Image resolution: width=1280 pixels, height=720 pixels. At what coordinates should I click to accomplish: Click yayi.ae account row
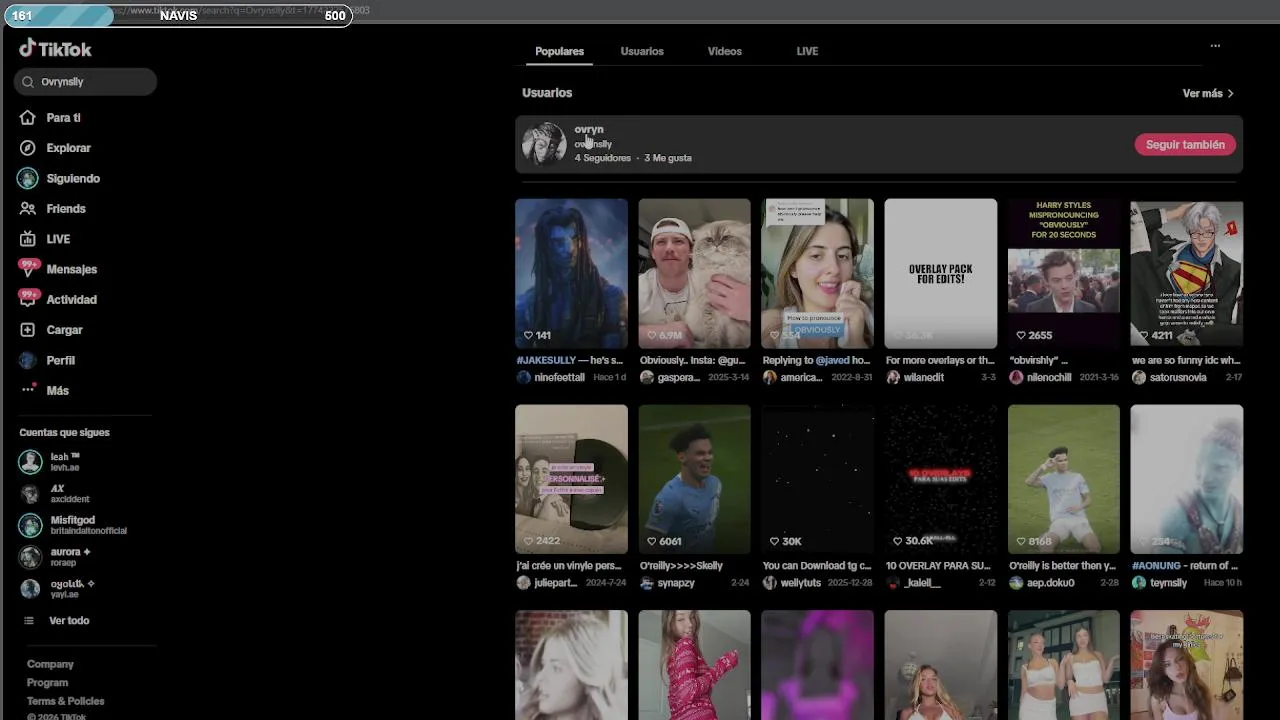(x=85, y=588)
